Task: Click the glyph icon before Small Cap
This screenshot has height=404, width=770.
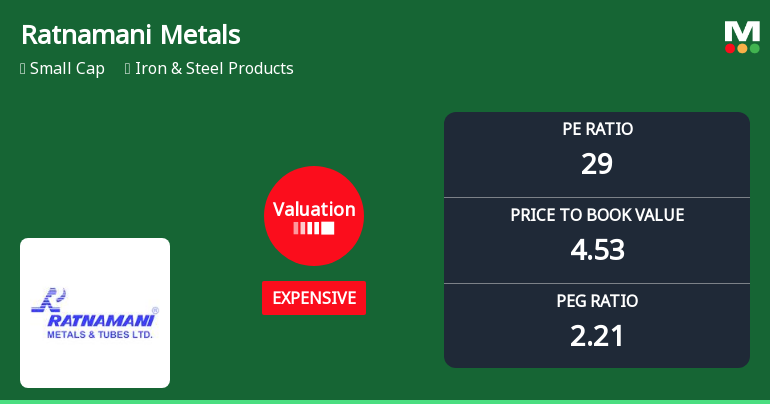Action: coord(22,69)
